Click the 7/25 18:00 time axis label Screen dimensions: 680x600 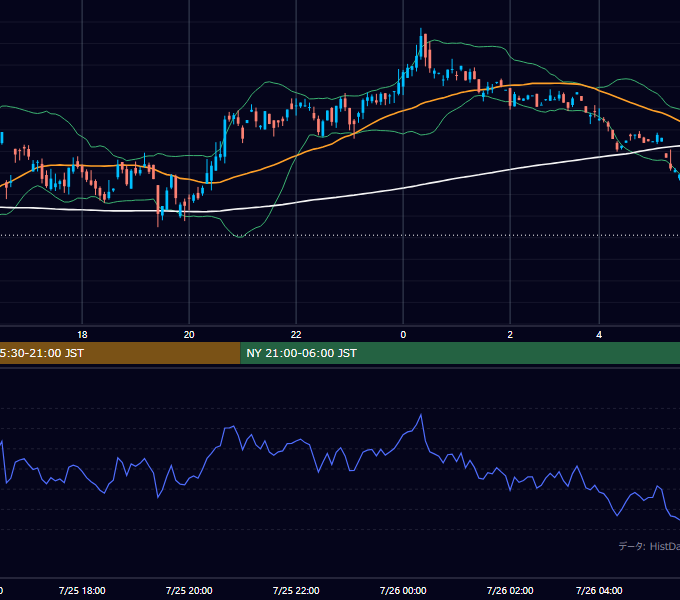pos(82,590)
